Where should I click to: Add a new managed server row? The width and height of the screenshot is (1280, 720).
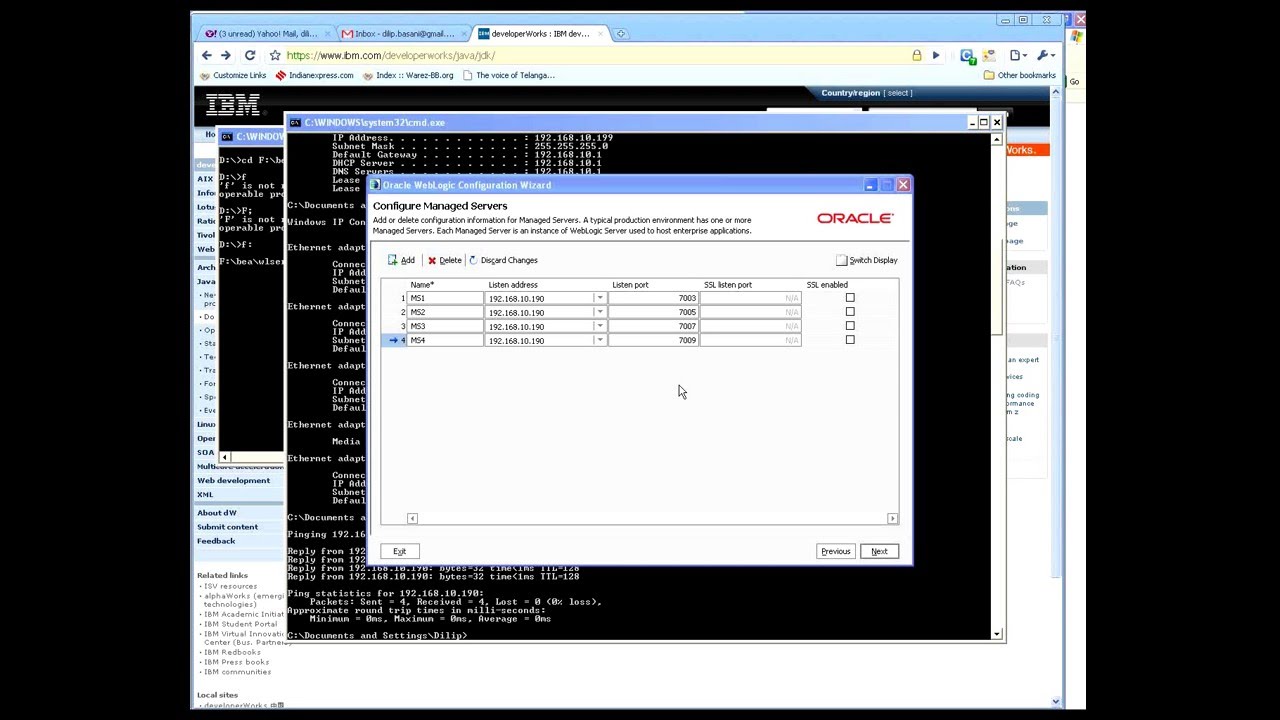click(x=401, y=260)
